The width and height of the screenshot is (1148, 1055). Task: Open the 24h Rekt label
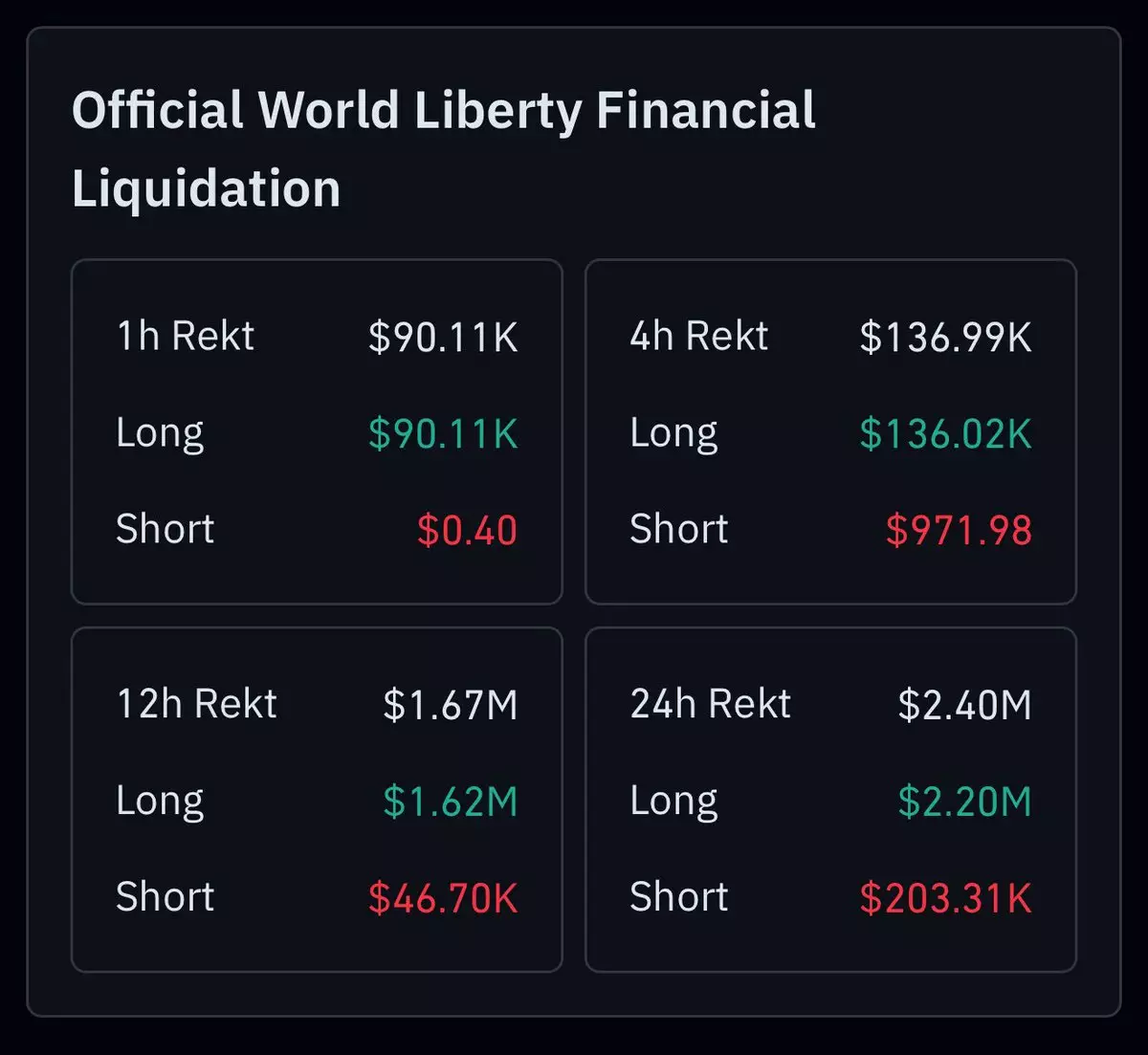click(x=710, y=705)
